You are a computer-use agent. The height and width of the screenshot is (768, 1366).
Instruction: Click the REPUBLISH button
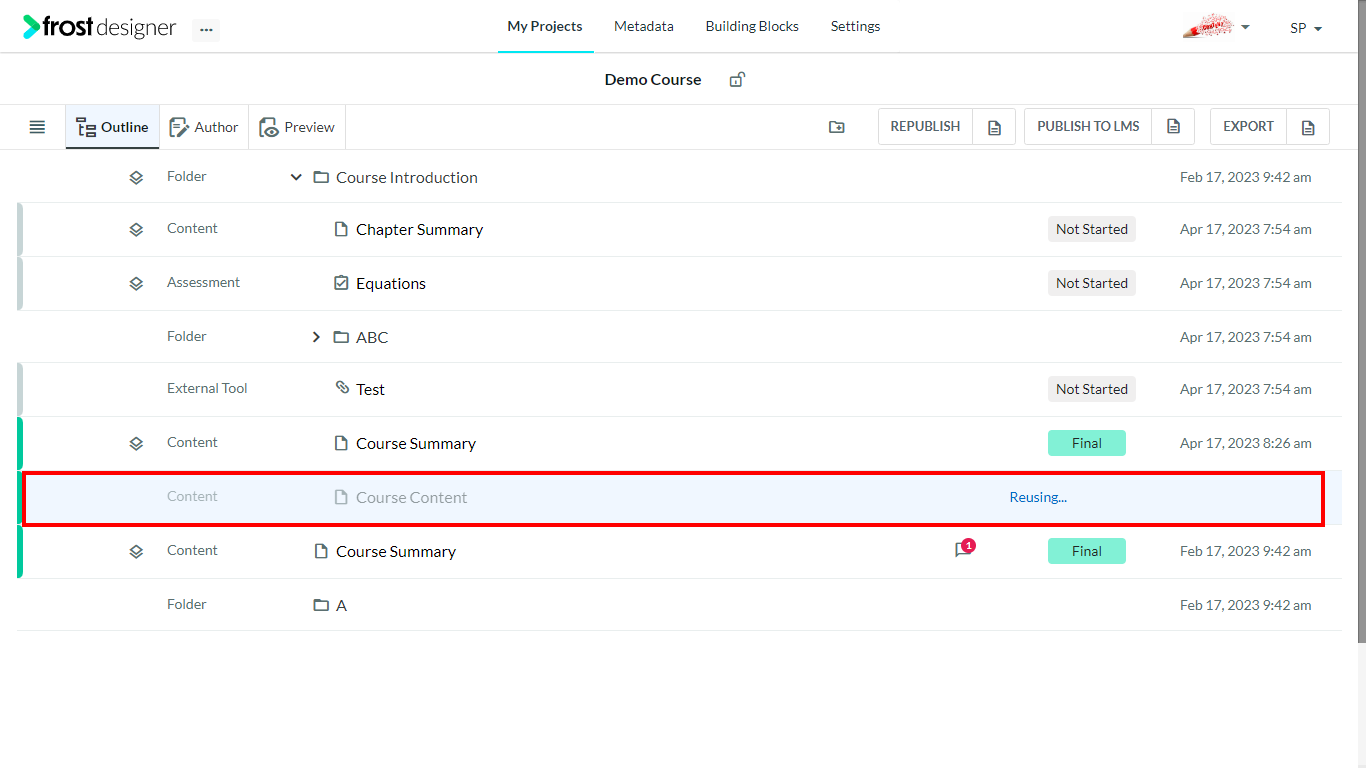(x=925, y=127)
